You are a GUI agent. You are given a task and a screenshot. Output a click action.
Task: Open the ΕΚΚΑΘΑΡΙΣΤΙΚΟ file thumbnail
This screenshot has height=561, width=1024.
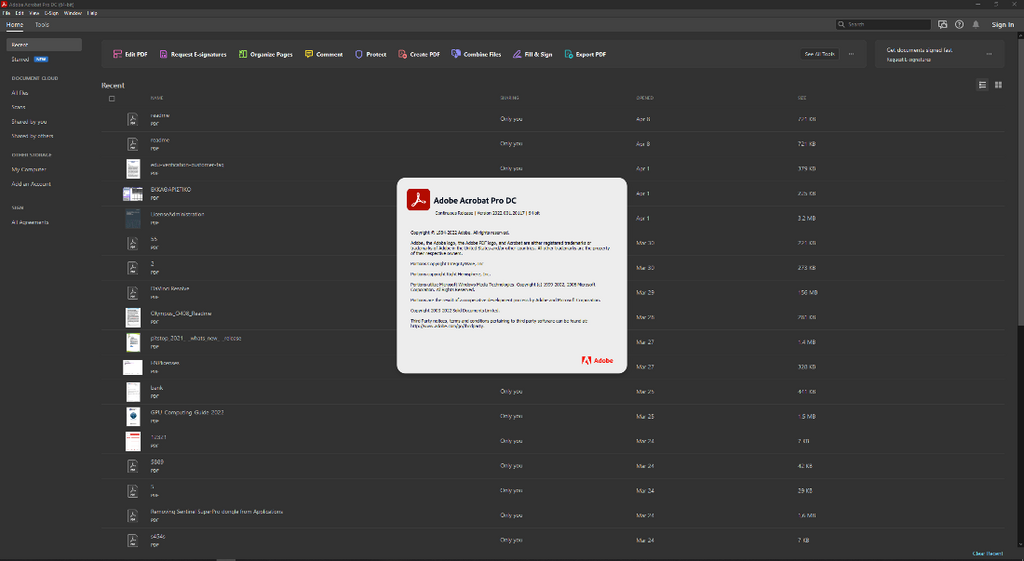133,193
